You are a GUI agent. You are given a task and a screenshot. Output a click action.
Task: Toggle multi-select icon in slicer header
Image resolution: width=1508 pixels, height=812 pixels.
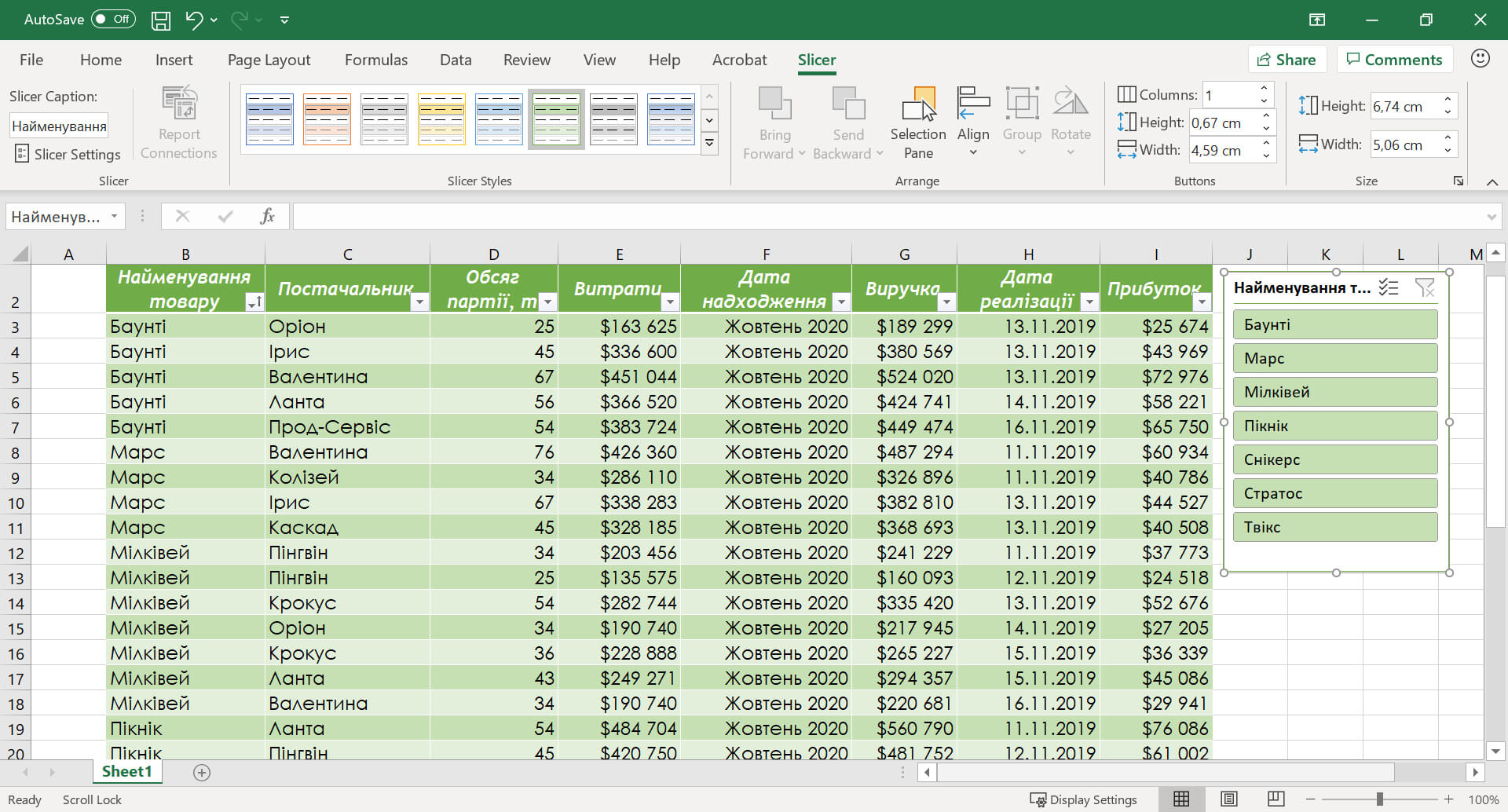(1389, 287)
